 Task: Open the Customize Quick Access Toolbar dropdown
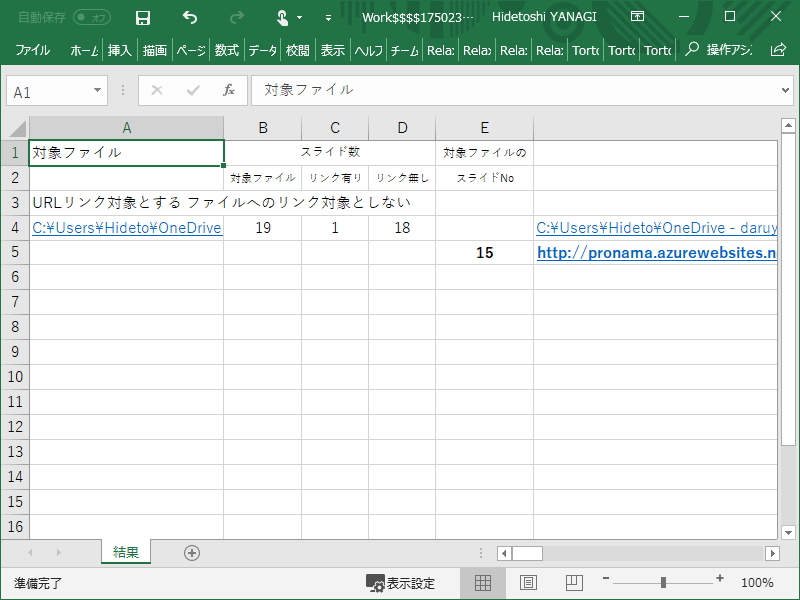327,17
